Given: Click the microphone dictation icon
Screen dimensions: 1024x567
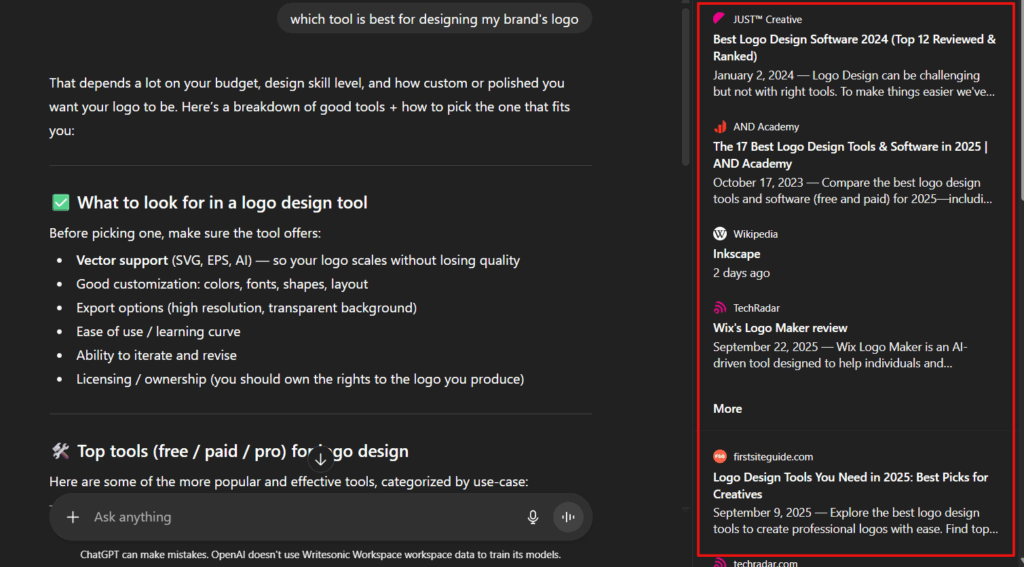Looking at the screenshot, I should click(533, 517).
